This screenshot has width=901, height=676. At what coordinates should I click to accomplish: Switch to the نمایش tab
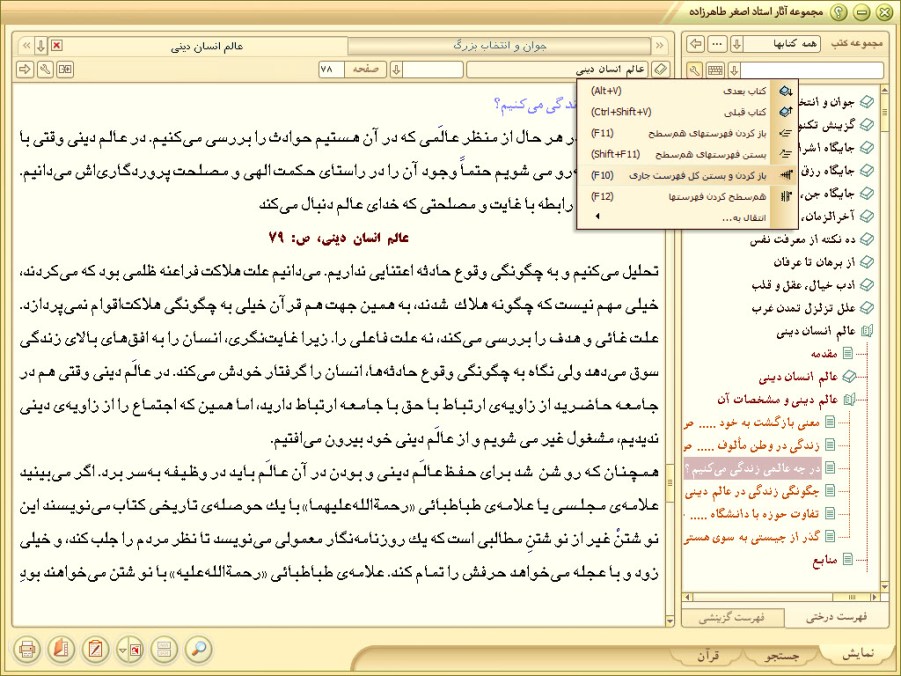point(857,654)
